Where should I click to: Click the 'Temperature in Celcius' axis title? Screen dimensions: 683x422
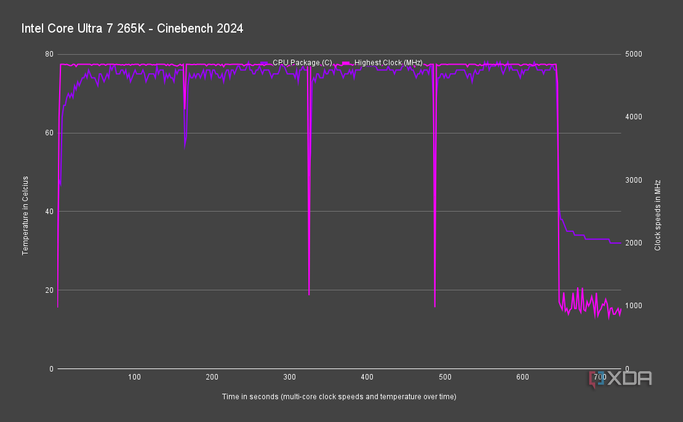click(x=25, y=216)
